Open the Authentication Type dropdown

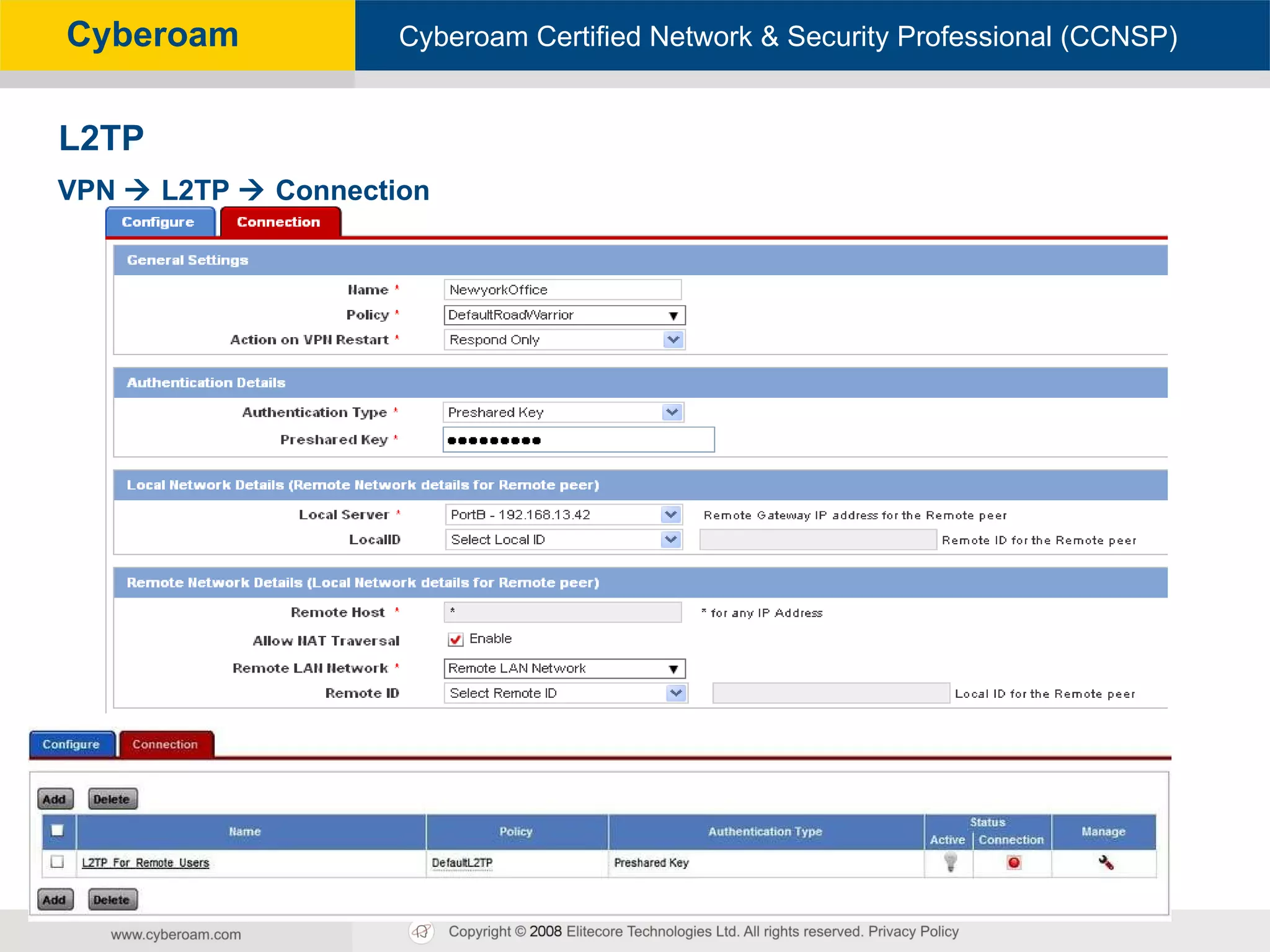[x=564, y=412]
